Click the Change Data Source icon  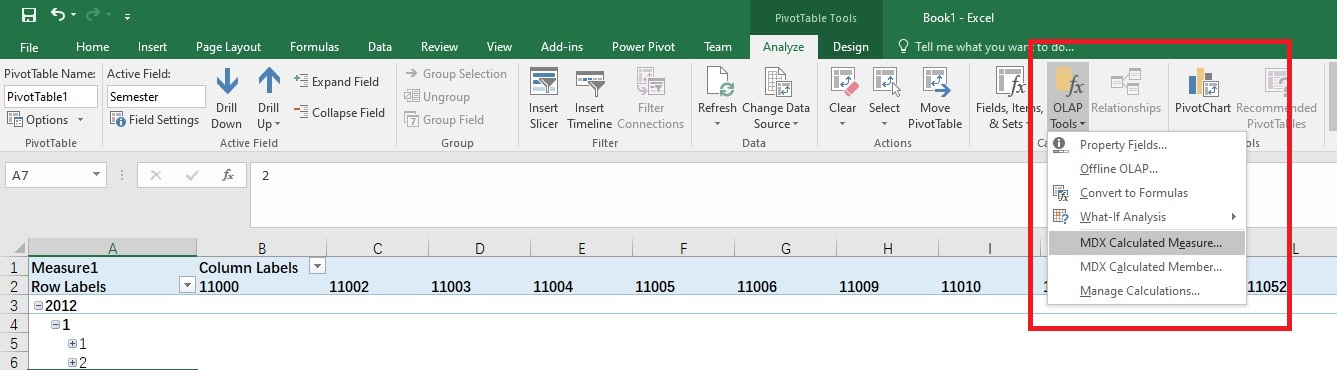[776, 83]
